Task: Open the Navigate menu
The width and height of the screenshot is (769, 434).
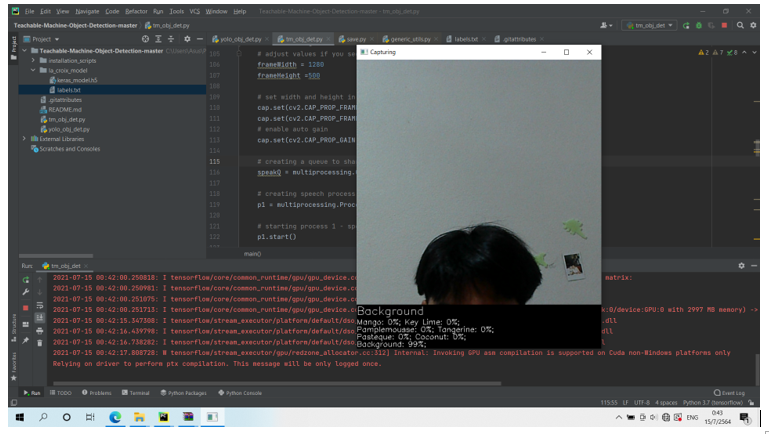Action: pos(87,11)
